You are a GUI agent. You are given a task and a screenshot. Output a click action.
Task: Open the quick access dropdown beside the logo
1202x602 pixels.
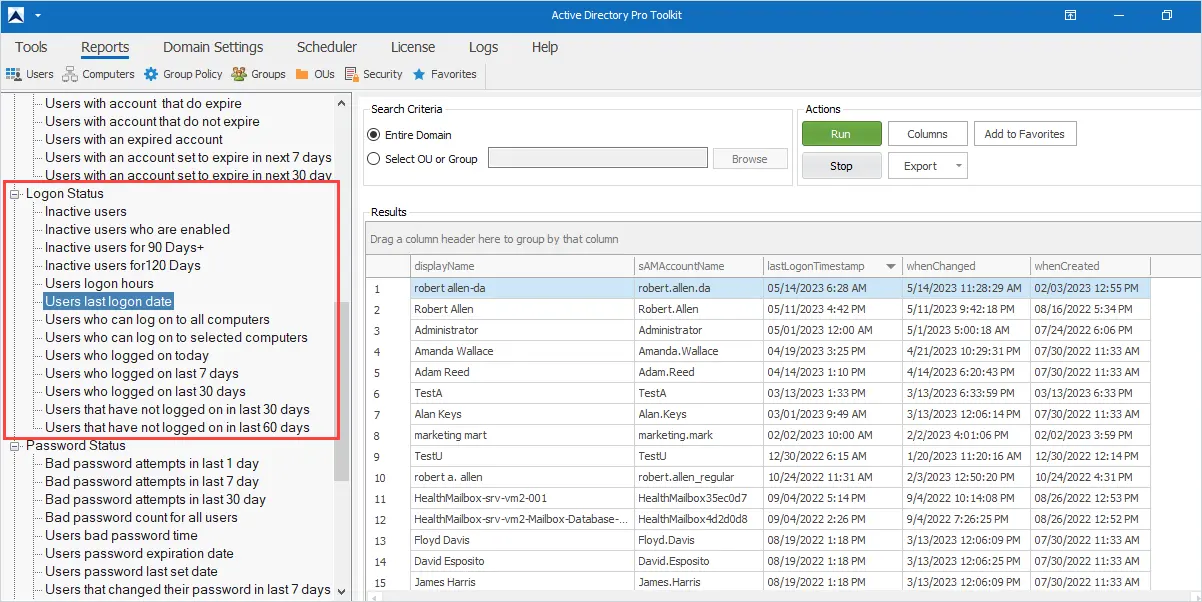tap(38, 16)
